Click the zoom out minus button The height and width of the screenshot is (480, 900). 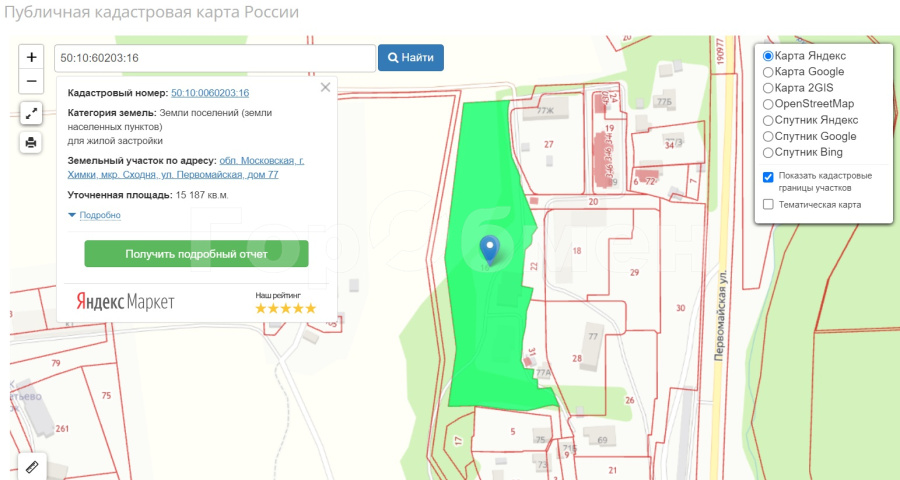31,82
